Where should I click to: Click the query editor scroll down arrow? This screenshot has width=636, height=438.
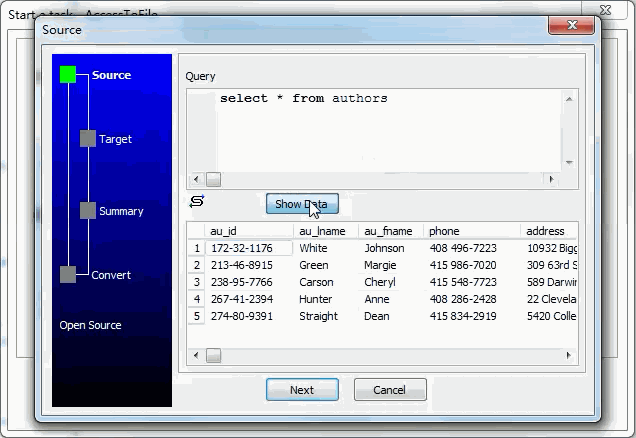click(569, 163)
